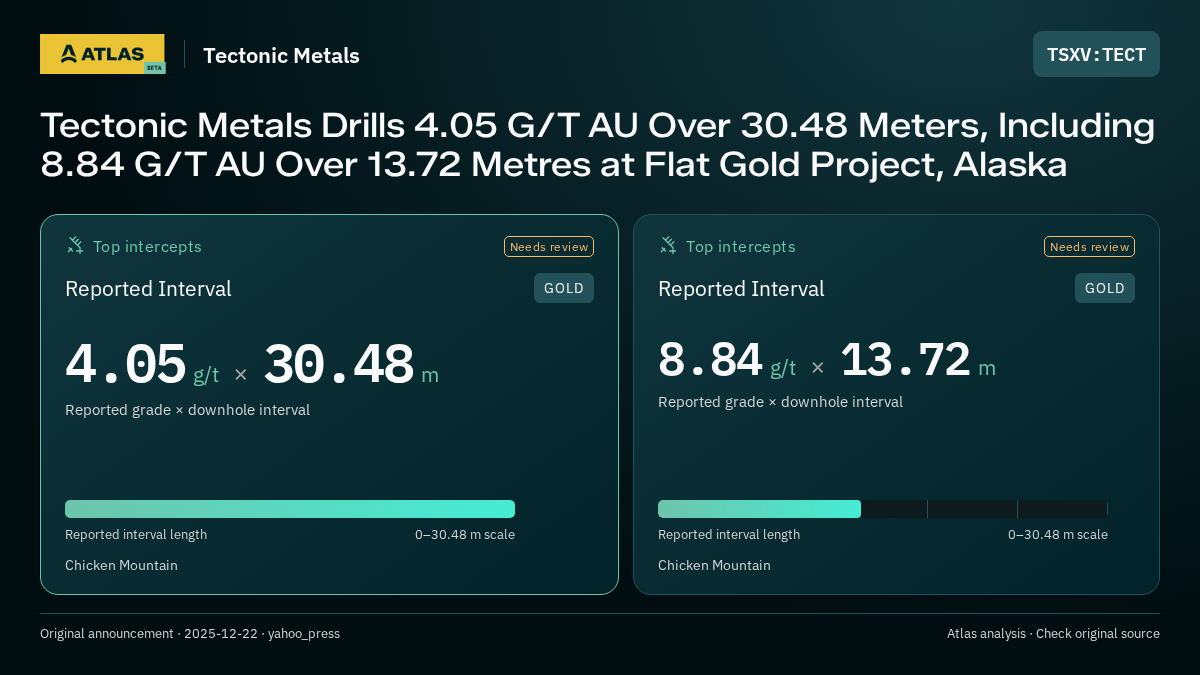Screen dimensions: 1200x675
Task: Click the Atlas logo badge
Action: (102, 54)
